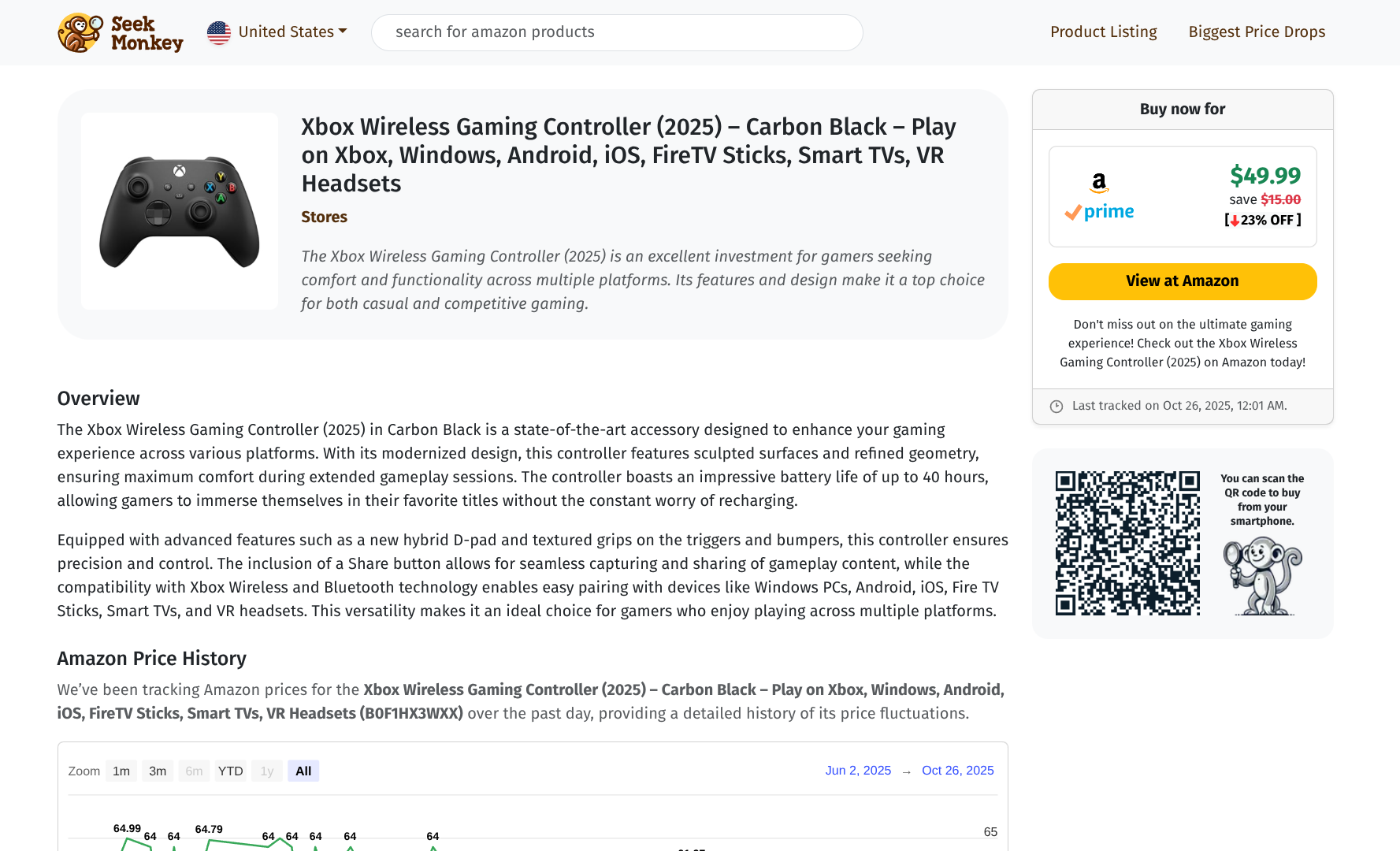Viewport: 1400px width, 851px height.
Task: Select the All zoom range
Action: (x=303, y=771)
